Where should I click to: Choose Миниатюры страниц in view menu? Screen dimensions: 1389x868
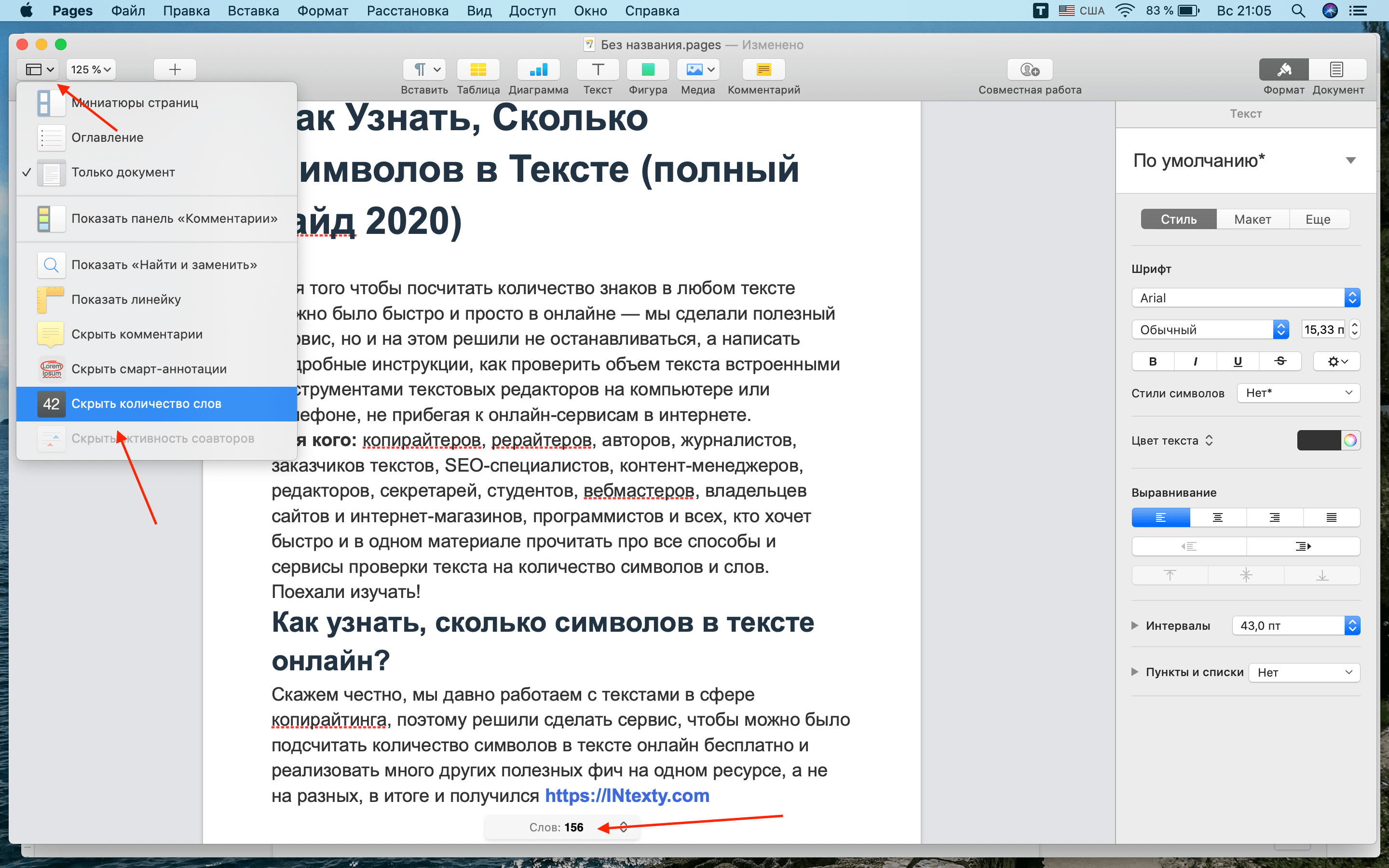[x=157, y=103]
